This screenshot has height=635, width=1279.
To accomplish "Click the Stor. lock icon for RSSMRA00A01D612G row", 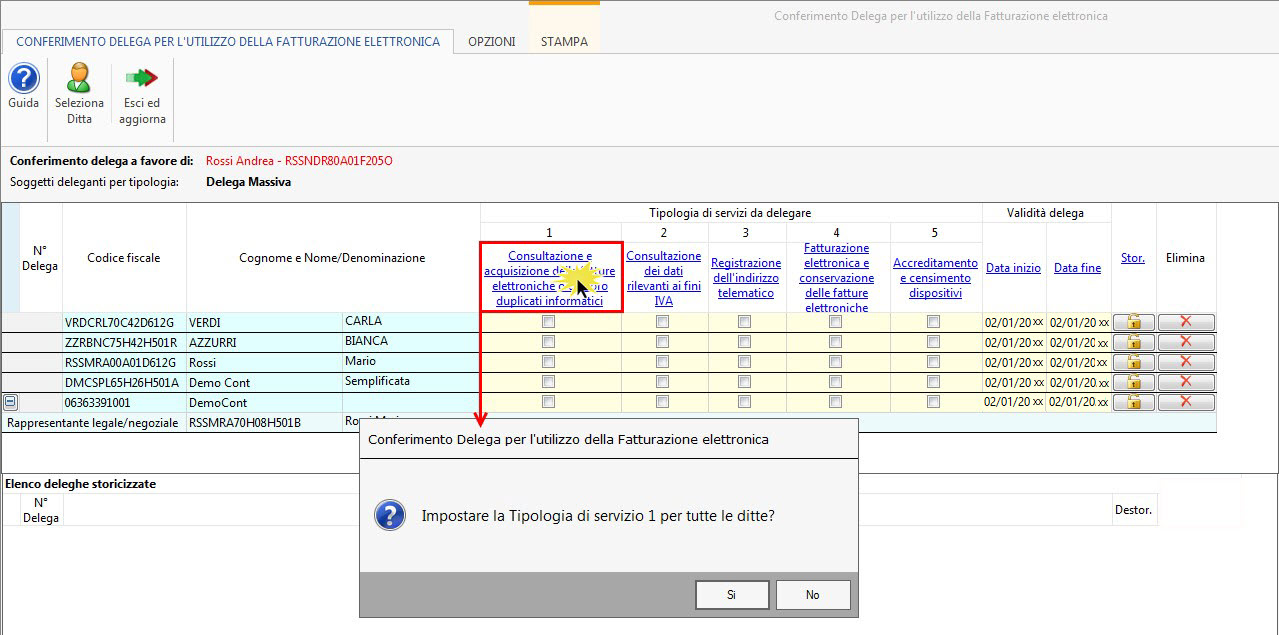I will click(x=1134, y=362).
